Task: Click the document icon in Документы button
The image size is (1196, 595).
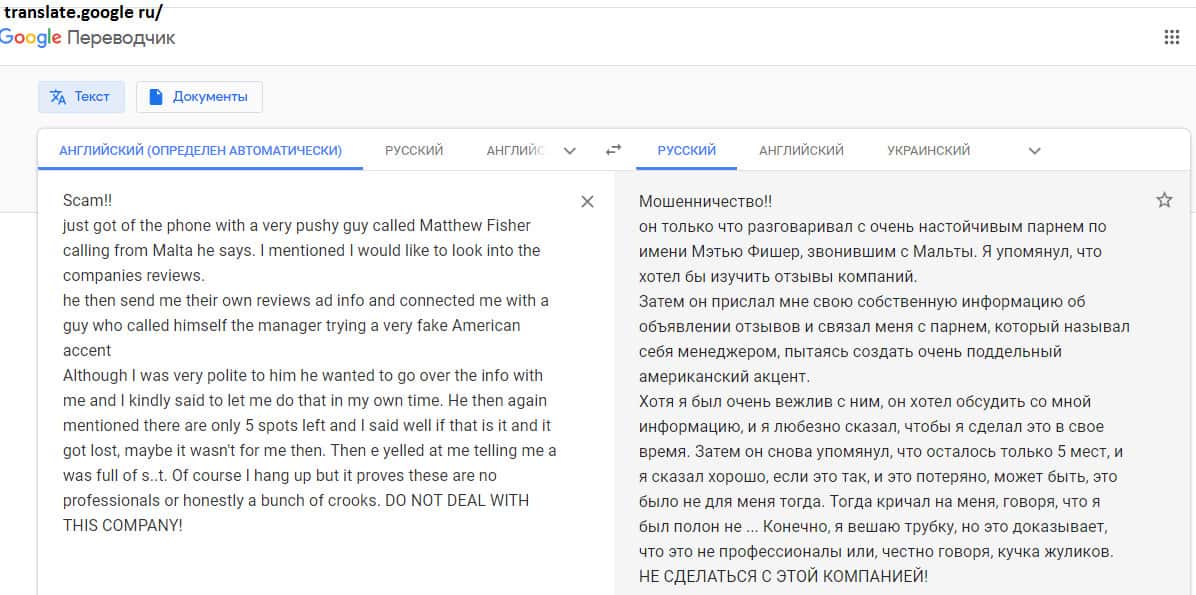Action: [155, 97]
